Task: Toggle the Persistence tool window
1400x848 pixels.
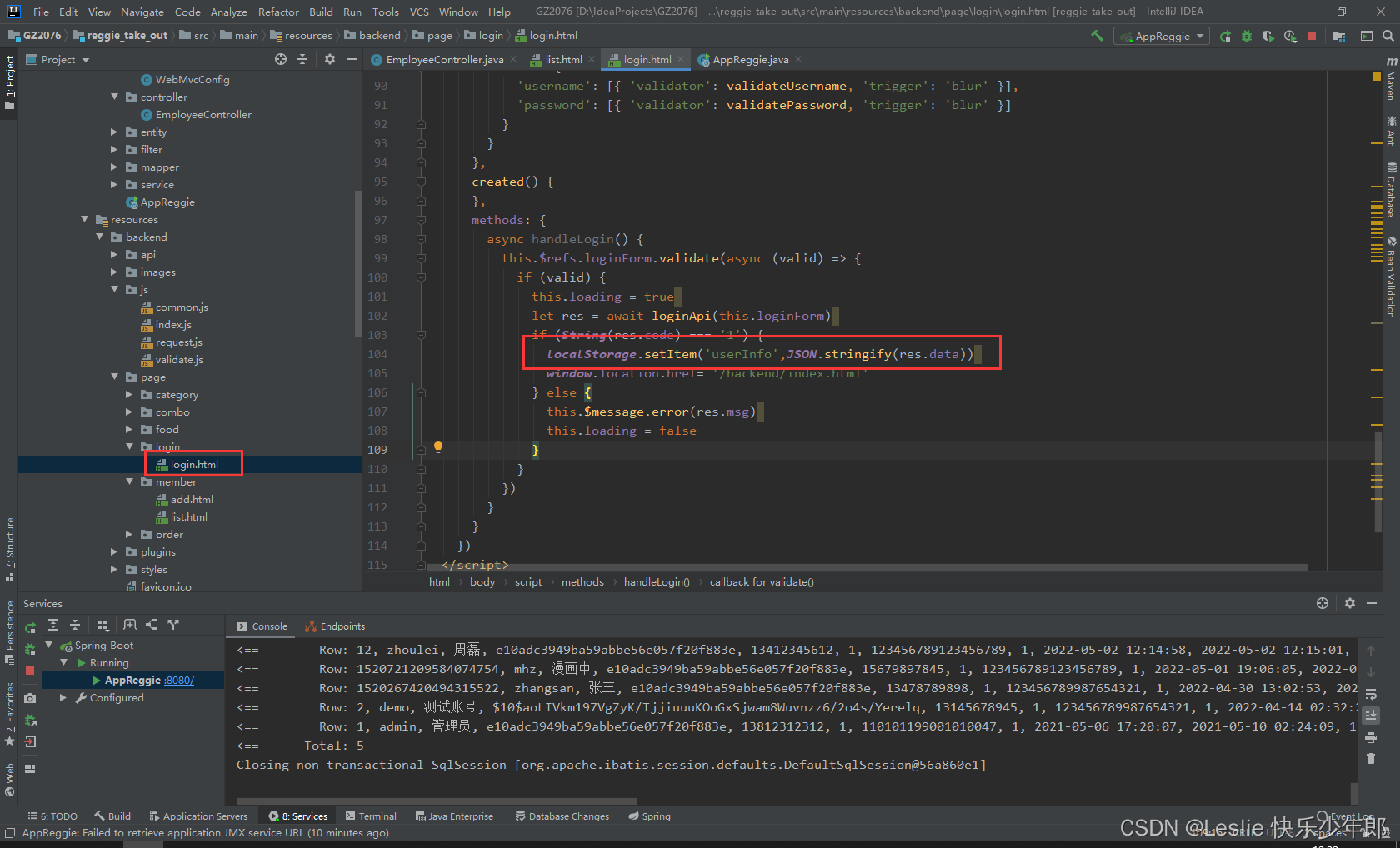Action: pos(9,632)
